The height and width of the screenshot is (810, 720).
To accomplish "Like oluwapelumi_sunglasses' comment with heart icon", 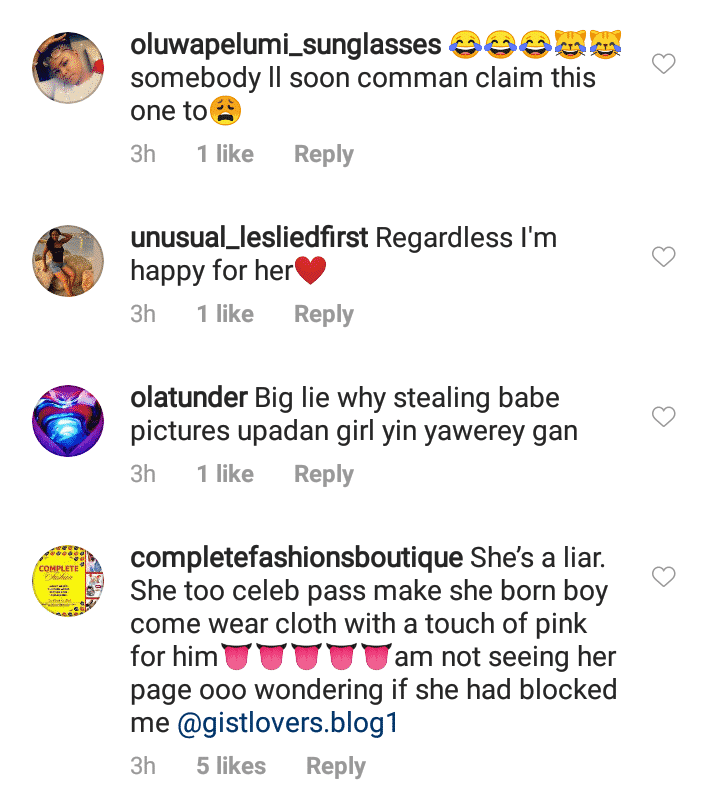I will click(x=663, y=65).
